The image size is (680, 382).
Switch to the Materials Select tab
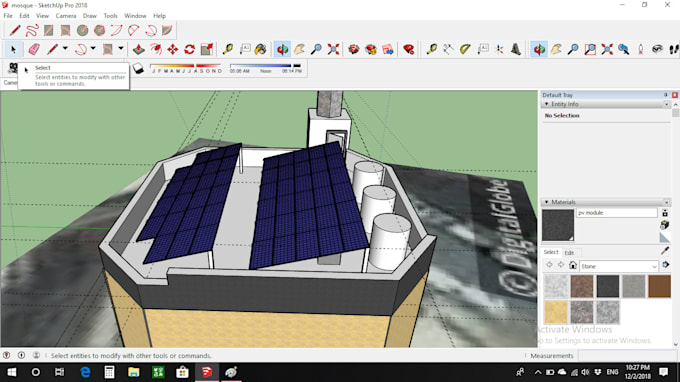pyautogui.click(x=551, y=252)
